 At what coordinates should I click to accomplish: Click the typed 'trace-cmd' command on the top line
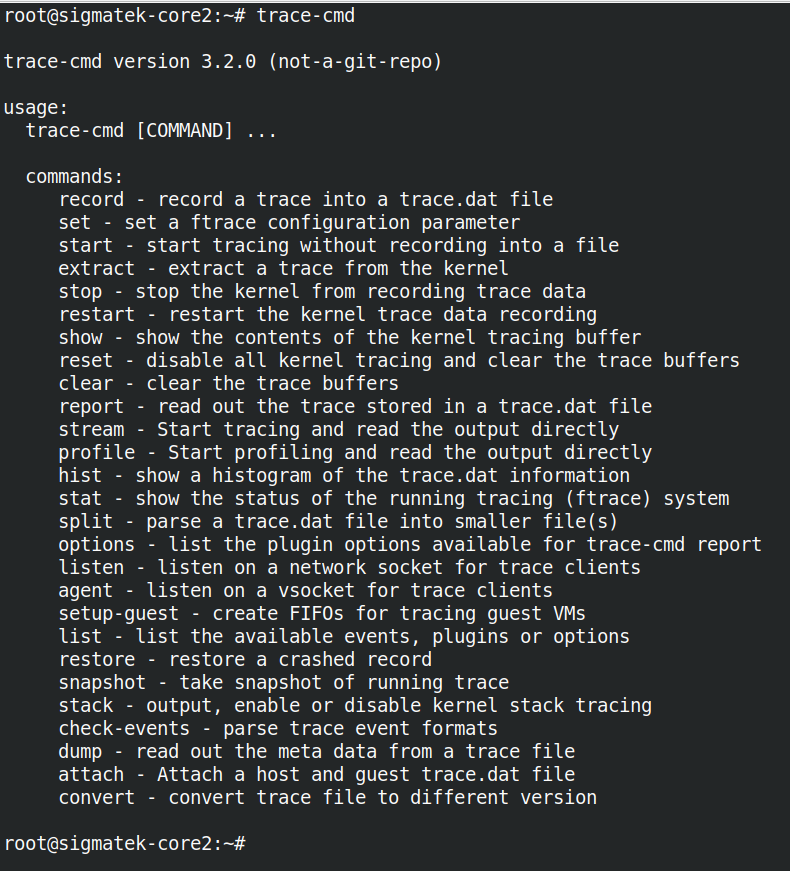[306, 15]
